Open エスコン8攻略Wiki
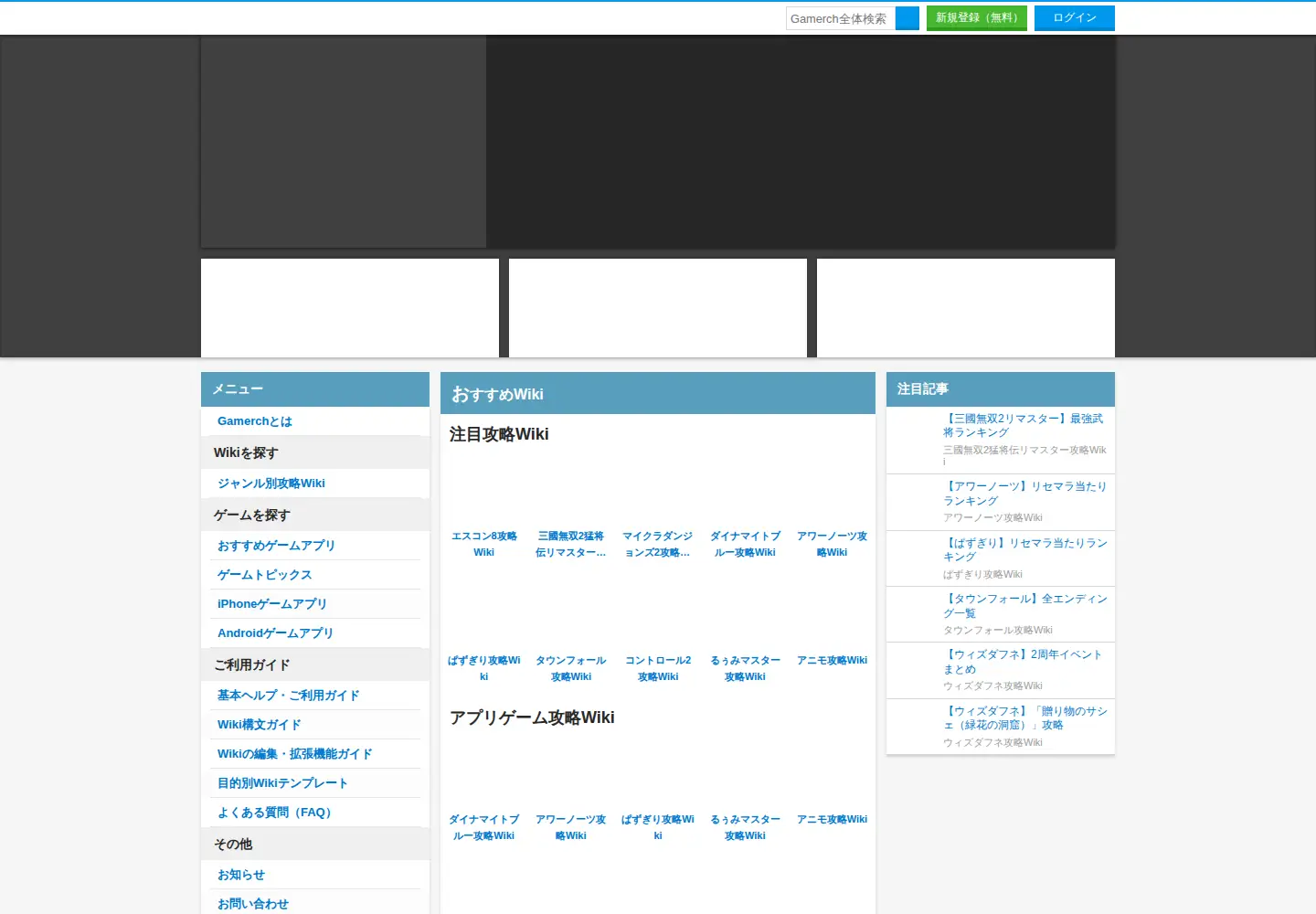 coord(484,544)
